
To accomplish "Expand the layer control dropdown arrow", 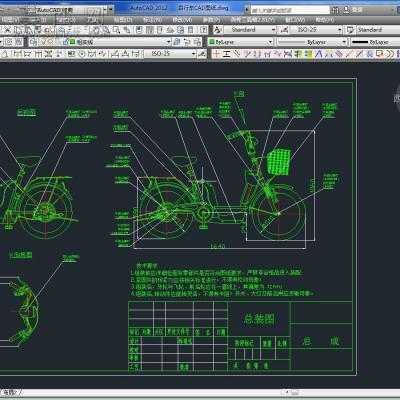I will pos(168,42).
